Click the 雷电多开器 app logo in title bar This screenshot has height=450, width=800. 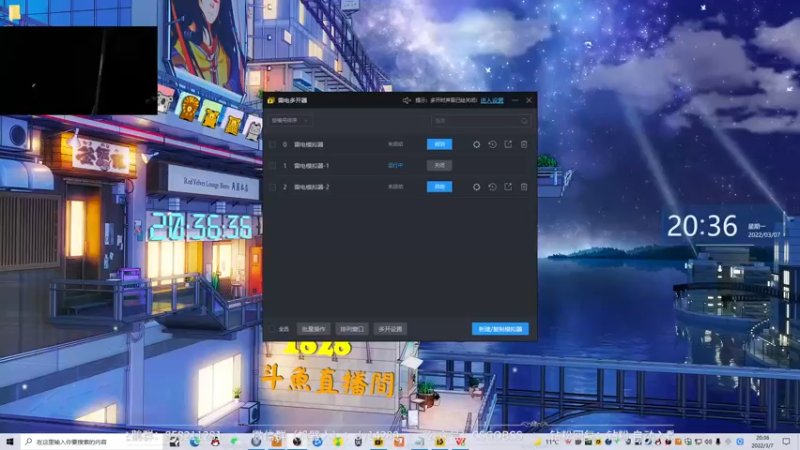pos(271,101)
